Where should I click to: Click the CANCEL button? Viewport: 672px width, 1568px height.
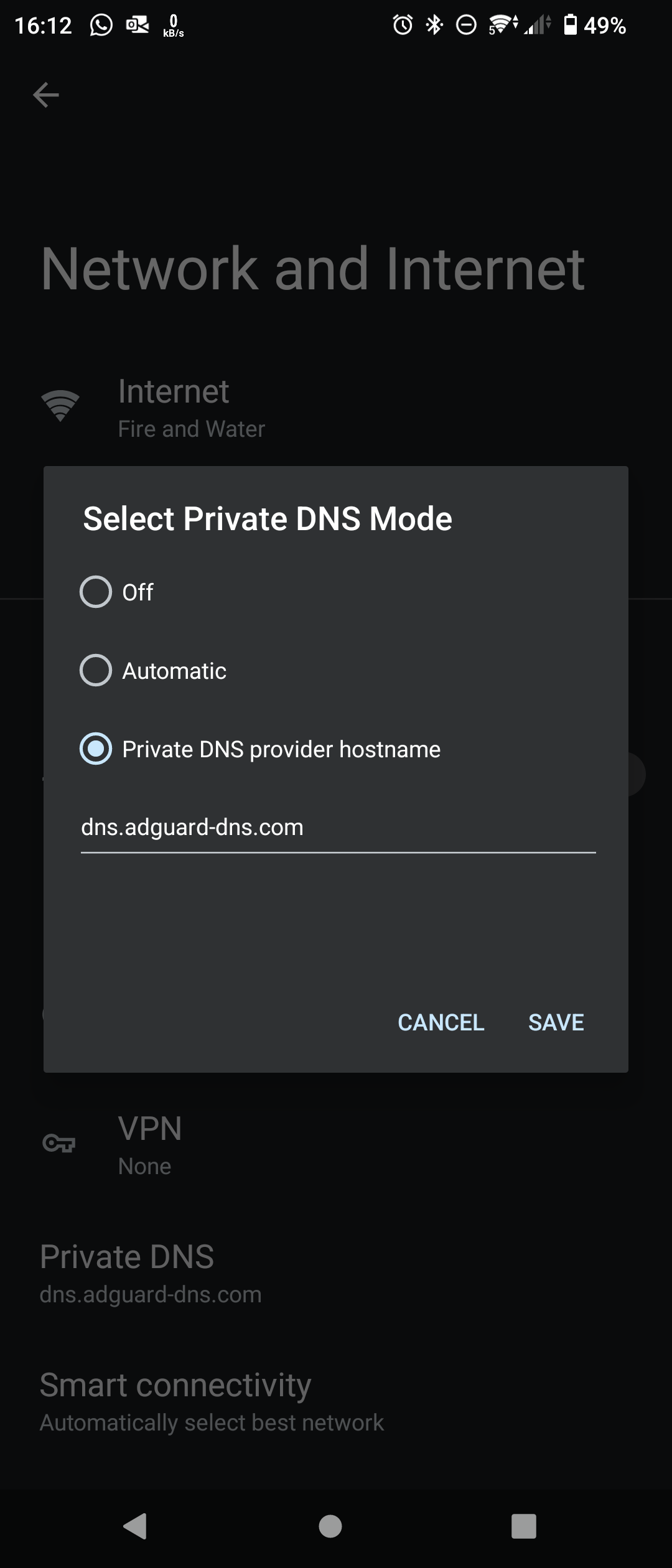[441, 1022]
